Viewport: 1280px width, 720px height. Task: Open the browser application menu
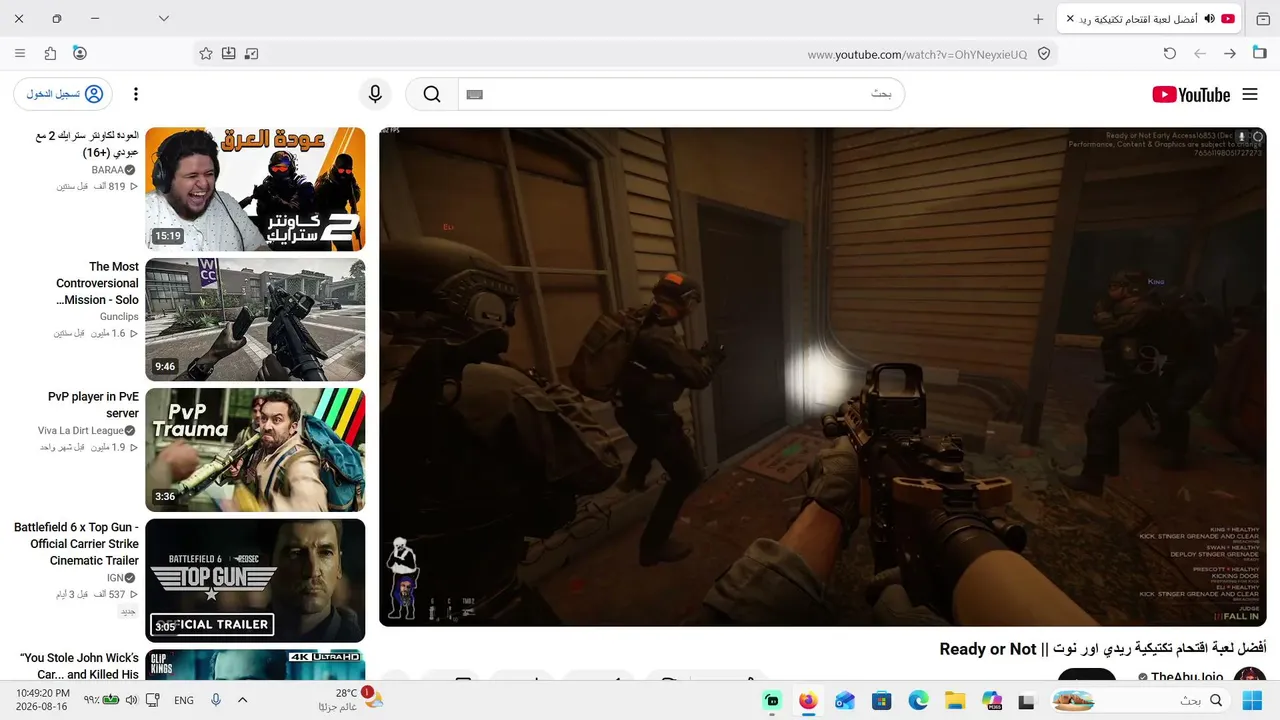pos(20,54)
